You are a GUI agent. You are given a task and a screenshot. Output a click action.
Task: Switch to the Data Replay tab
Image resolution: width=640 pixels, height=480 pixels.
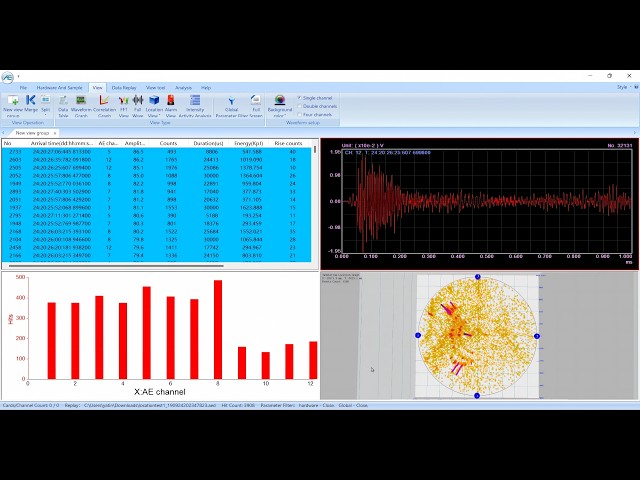(x=124, y=88)
